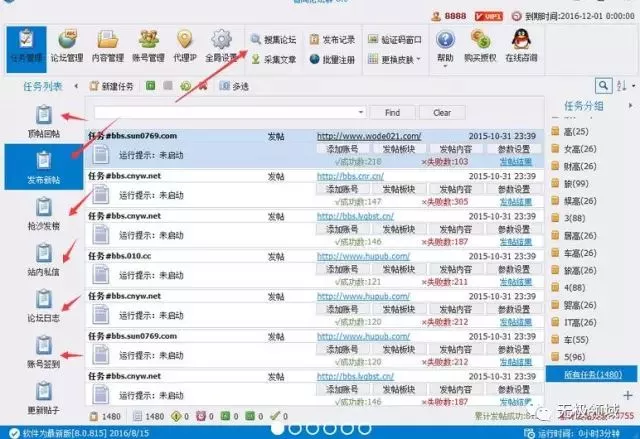Open 发布记录 publish records
Viewport: 640px width, 439px height.
click(x=332, y=40)
